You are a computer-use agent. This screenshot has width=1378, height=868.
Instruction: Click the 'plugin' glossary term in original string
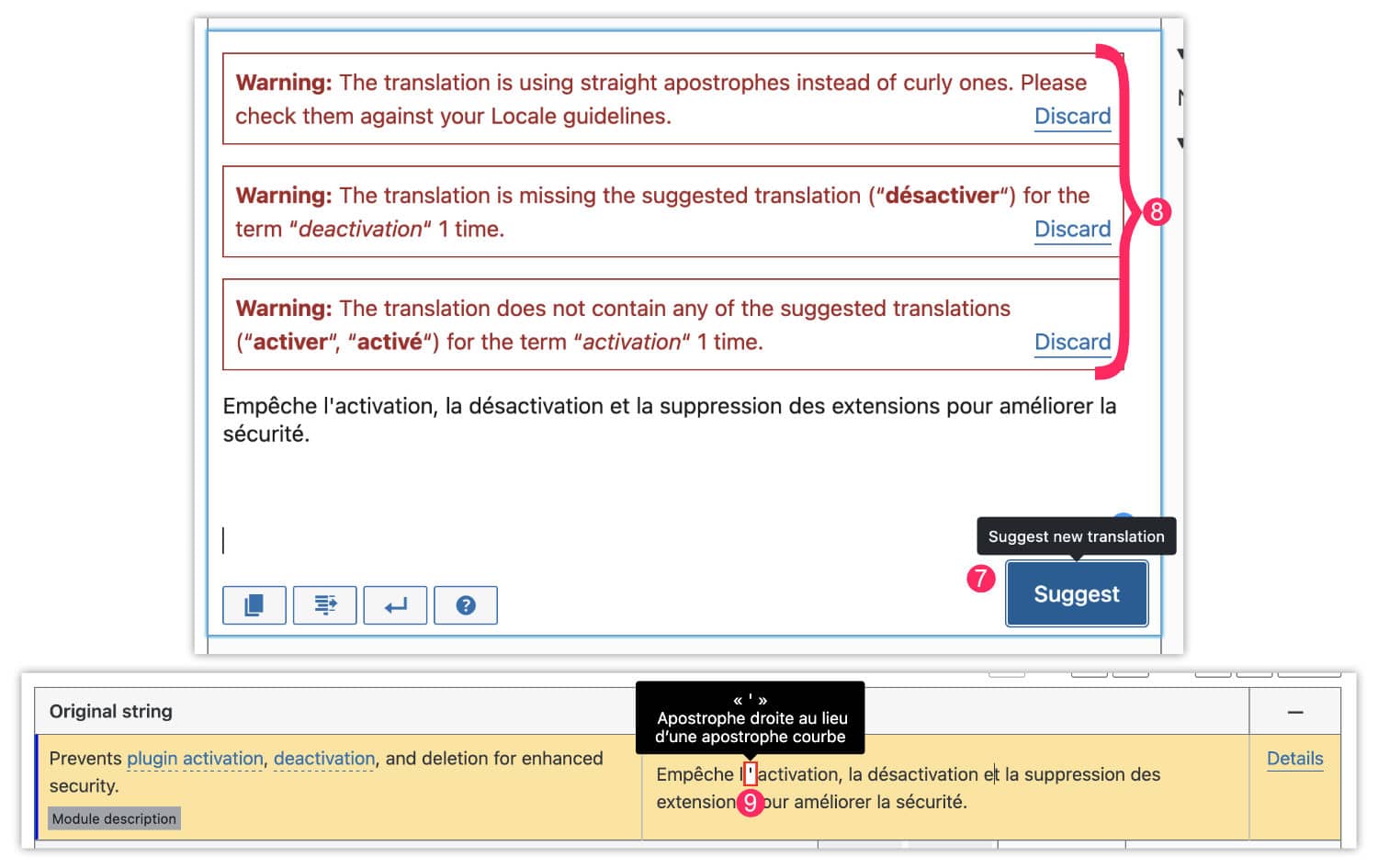pyautogui.click(x=152, y=759)
